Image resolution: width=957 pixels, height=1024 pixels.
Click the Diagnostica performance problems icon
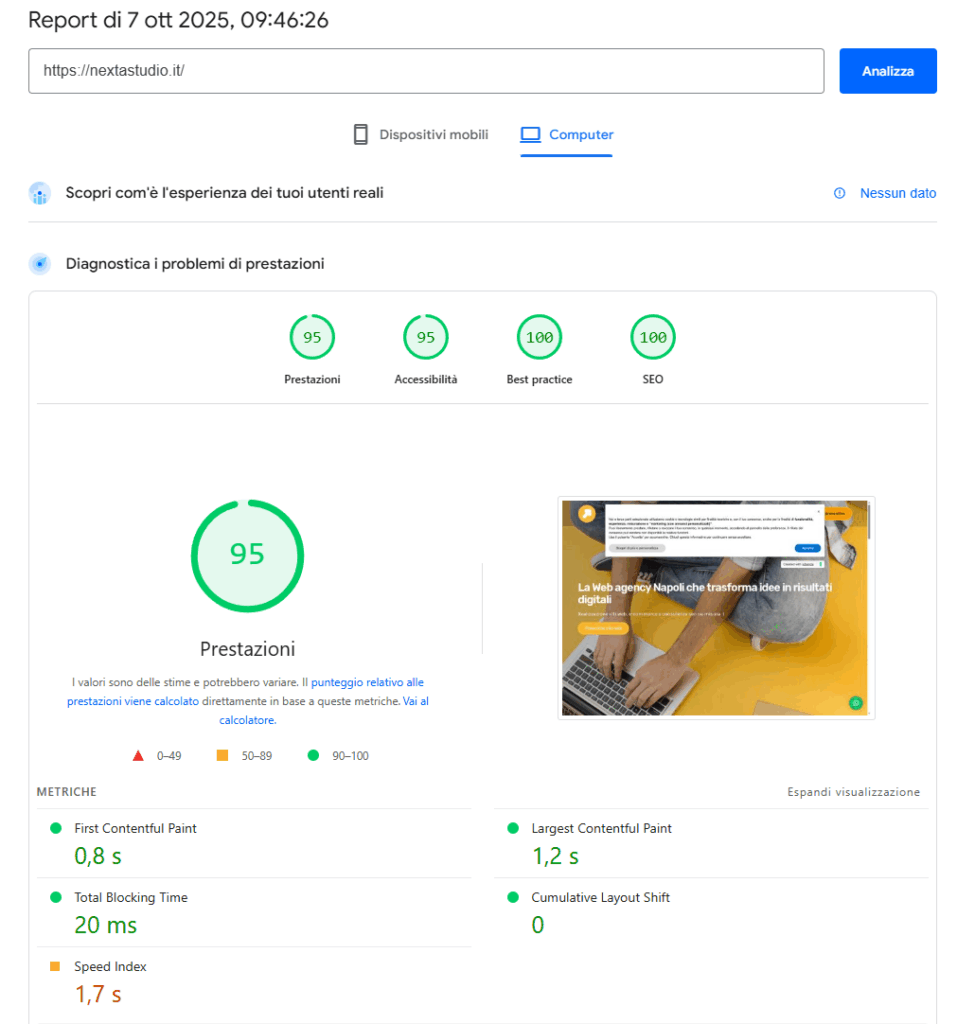40,264
